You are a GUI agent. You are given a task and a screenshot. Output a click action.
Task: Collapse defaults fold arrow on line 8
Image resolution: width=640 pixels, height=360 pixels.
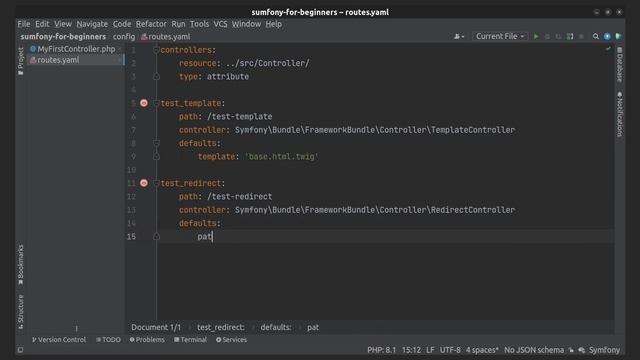156,143
